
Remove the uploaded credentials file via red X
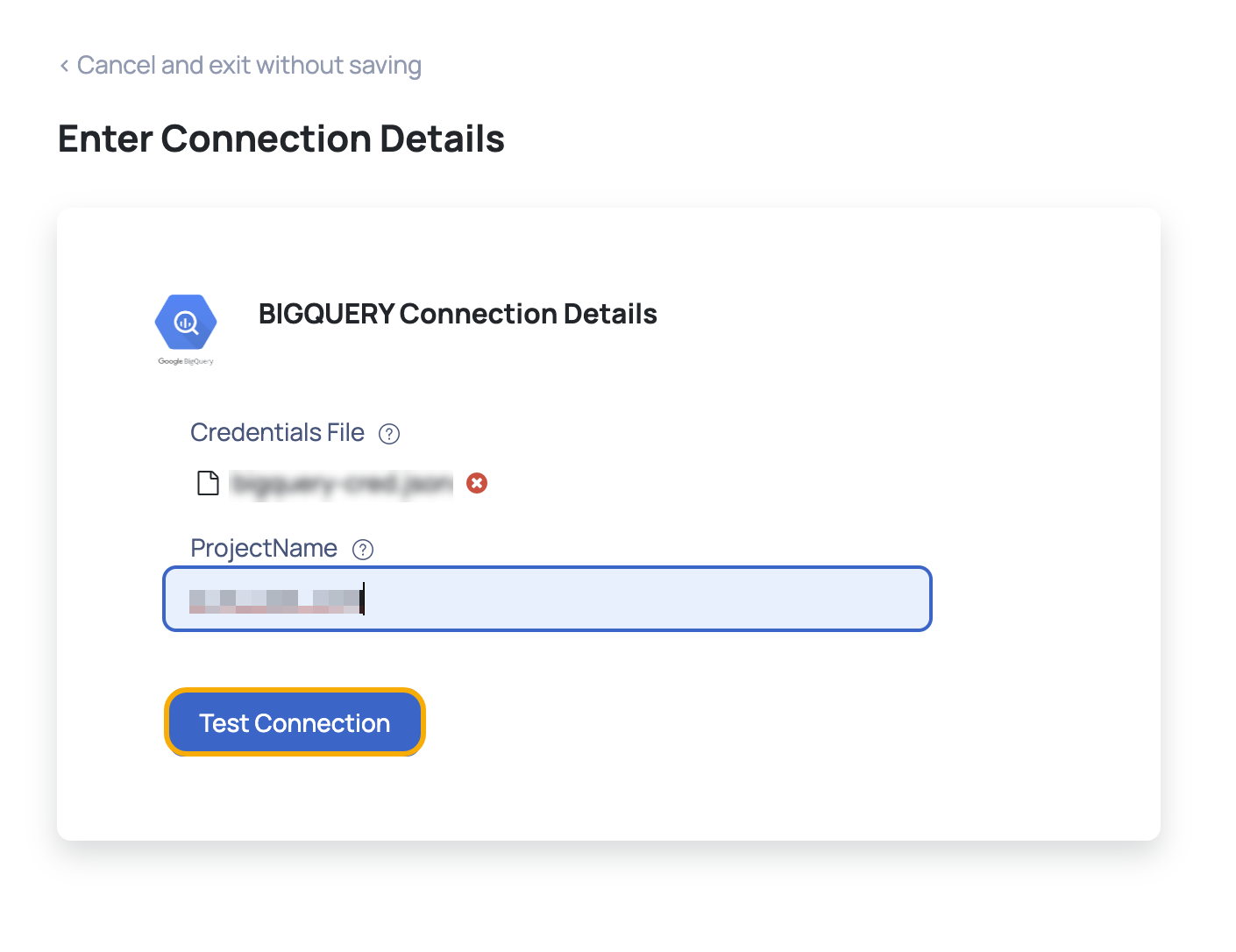(476, 483)
